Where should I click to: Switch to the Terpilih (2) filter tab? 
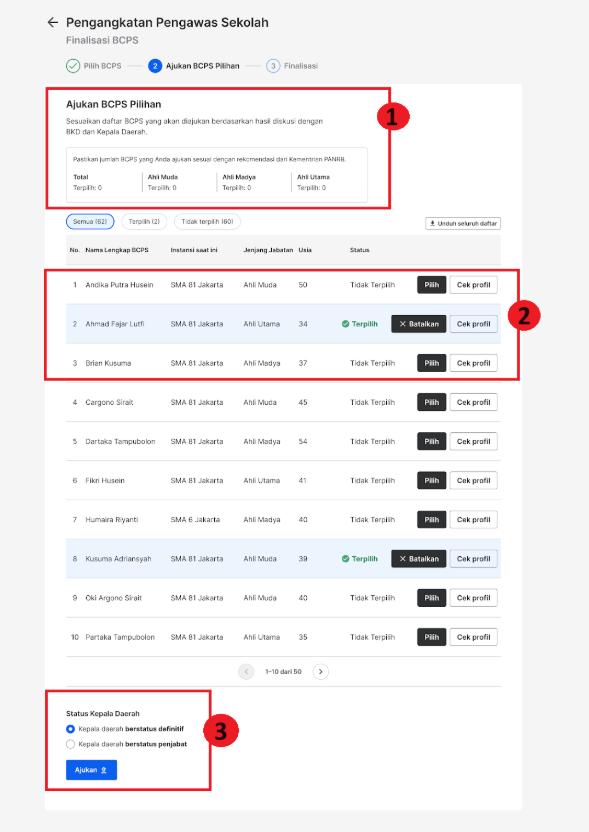tap(144, 221)
